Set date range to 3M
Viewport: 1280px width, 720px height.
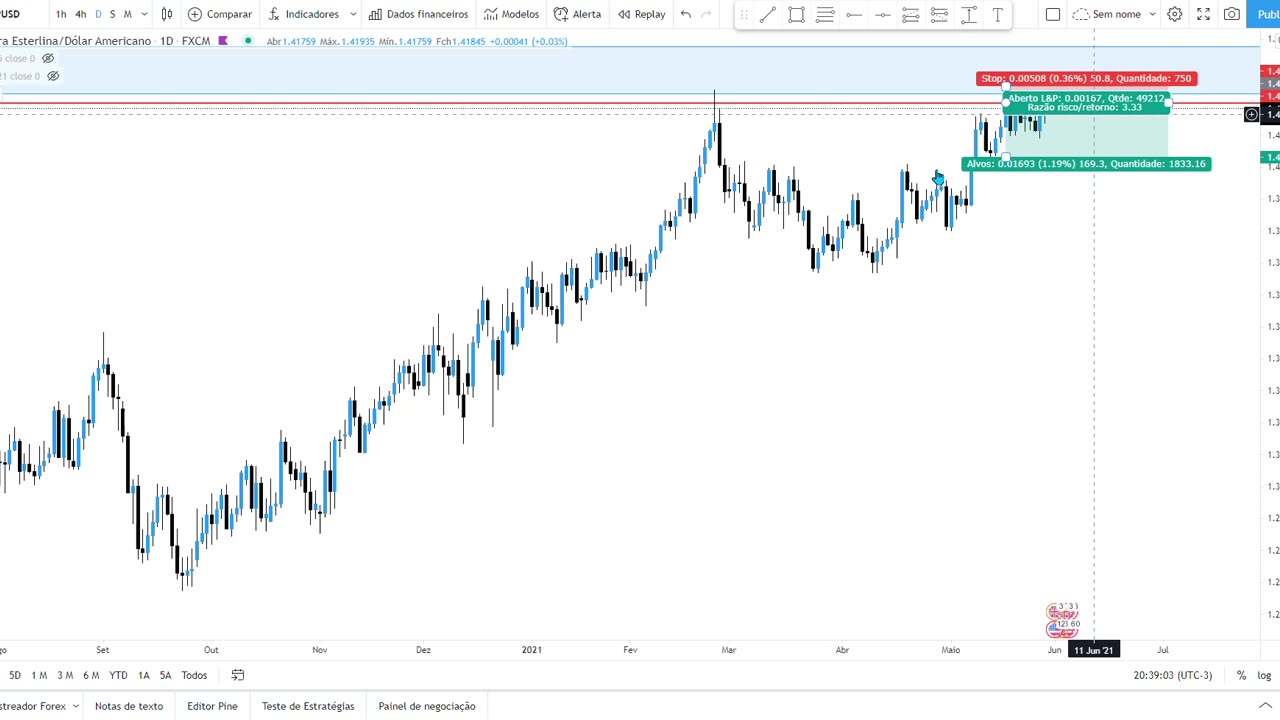tap(65, 675)
